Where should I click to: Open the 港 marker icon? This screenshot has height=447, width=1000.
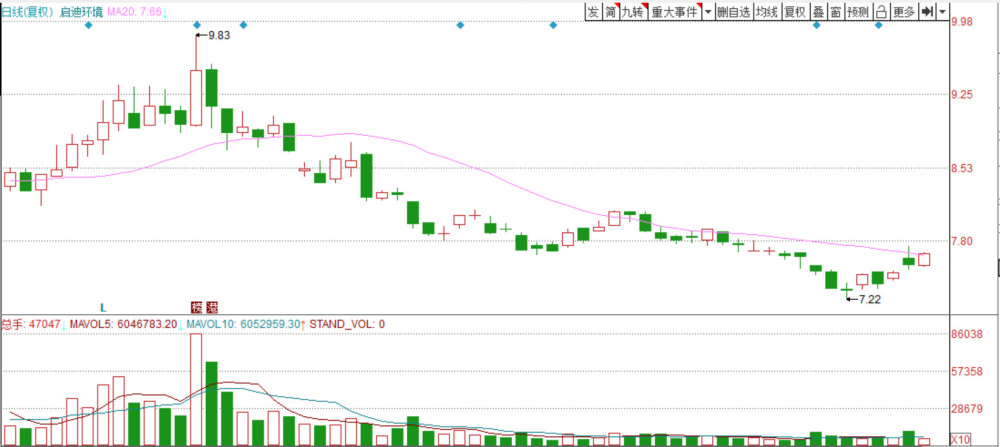point(210,307)
